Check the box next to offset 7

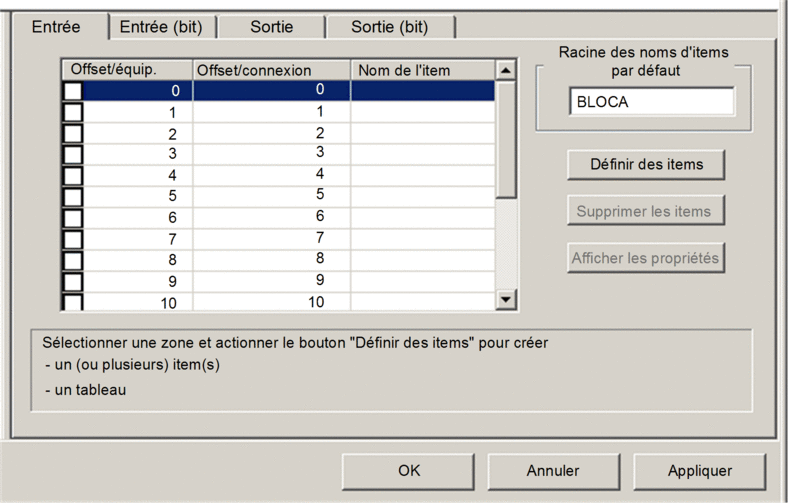pyautogui.click(x=73, y=239)
